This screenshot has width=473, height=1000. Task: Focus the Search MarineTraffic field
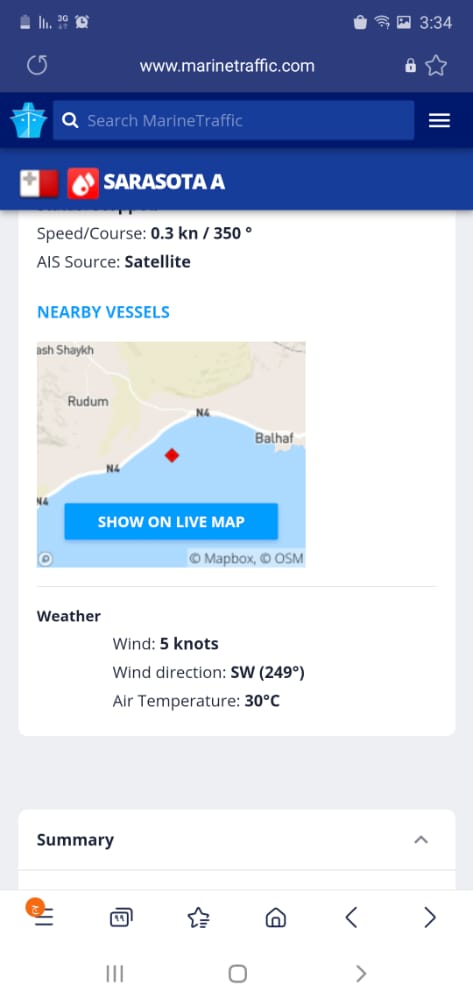233,120
